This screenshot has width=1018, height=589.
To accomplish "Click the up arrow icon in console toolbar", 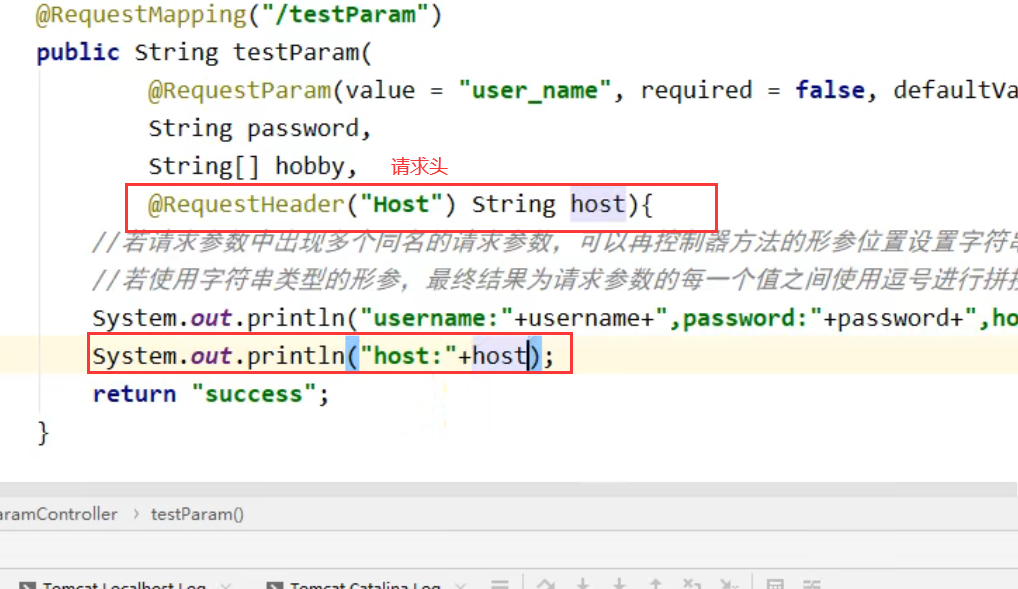I will point(656,585).
